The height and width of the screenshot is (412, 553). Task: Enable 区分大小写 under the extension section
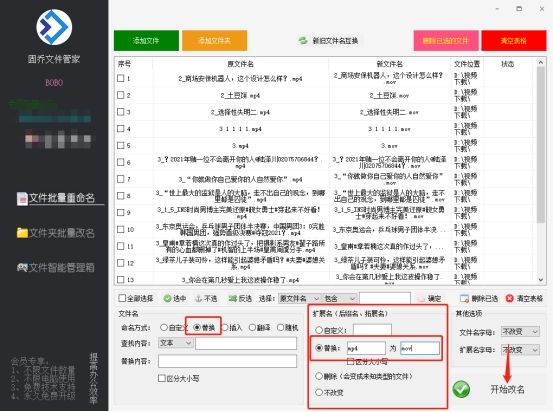click(350, 362)
